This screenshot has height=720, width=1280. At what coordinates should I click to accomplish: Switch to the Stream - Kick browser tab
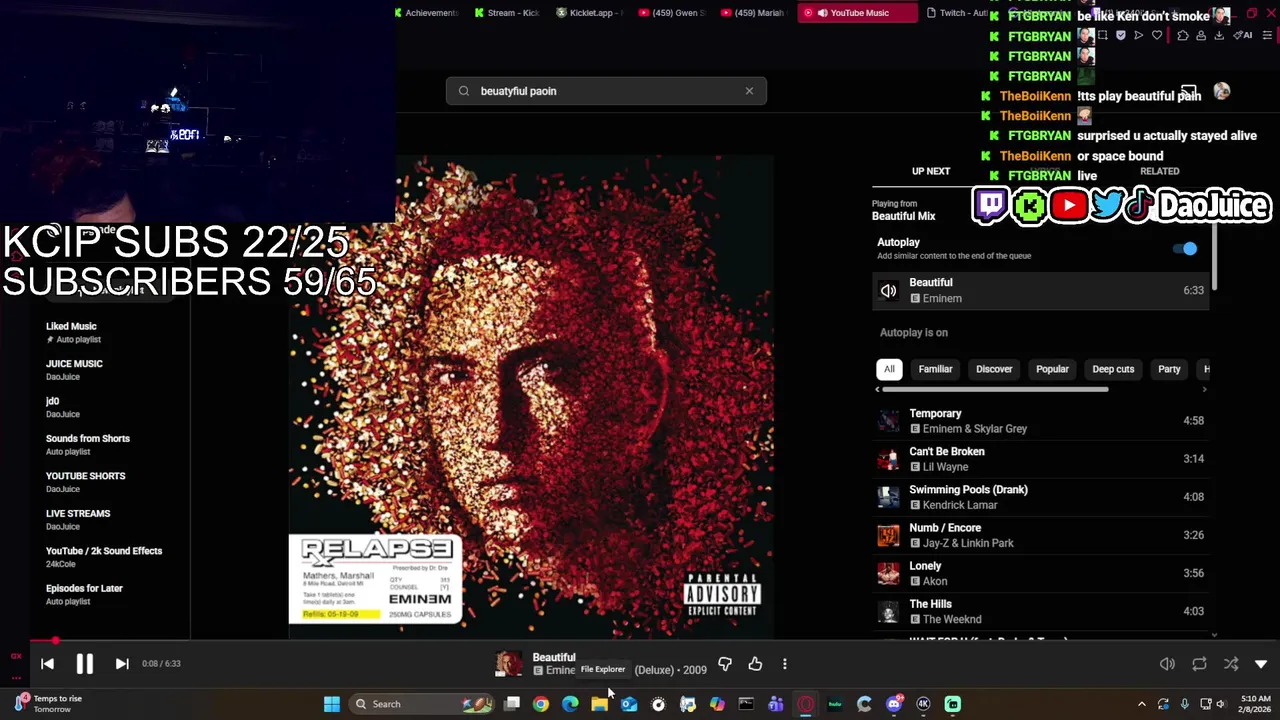(x=507, y=13)
